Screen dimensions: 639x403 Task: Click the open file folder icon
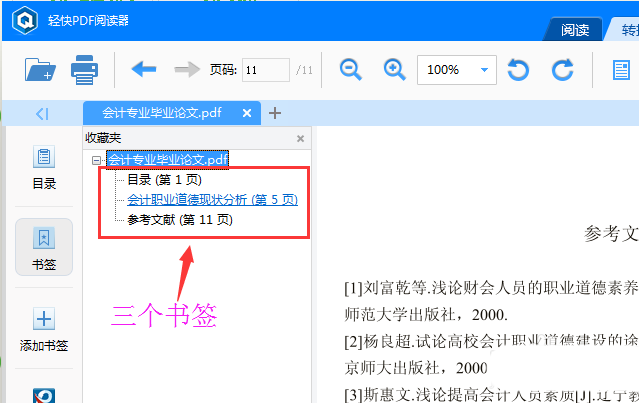pyautogui.click(x=38, y=70)
